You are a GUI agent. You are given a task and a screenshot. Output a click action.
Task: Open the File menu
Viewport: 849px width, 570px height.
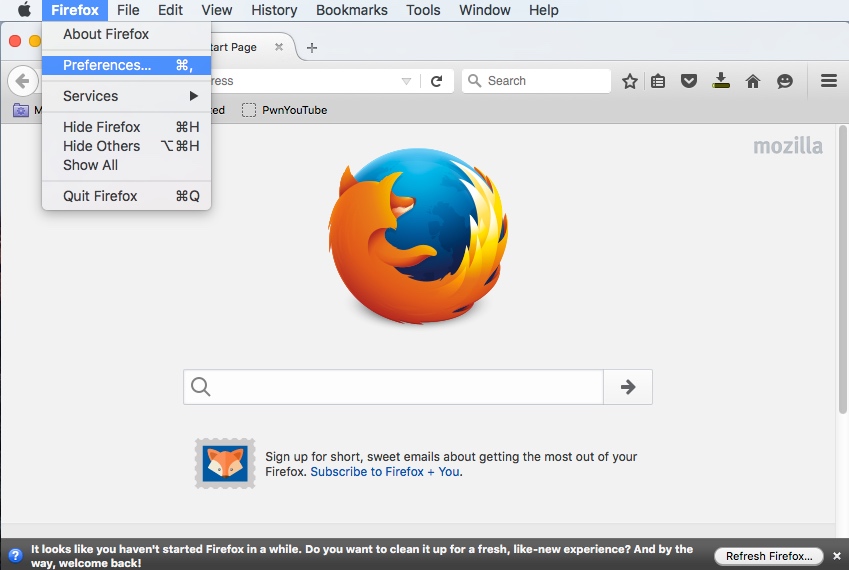click(x=128, y=10)
